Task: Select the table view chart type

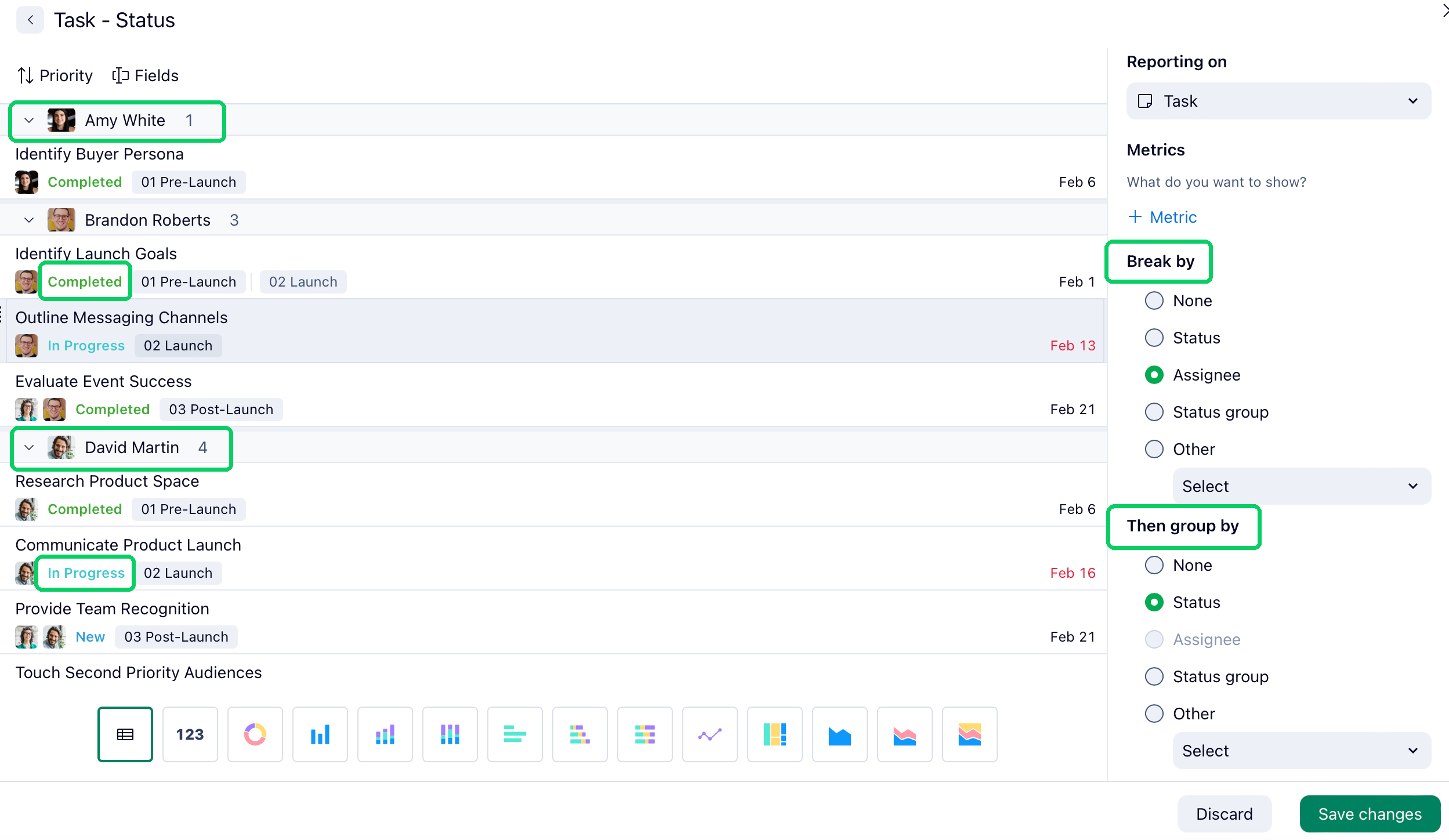Action: (125, 734)
